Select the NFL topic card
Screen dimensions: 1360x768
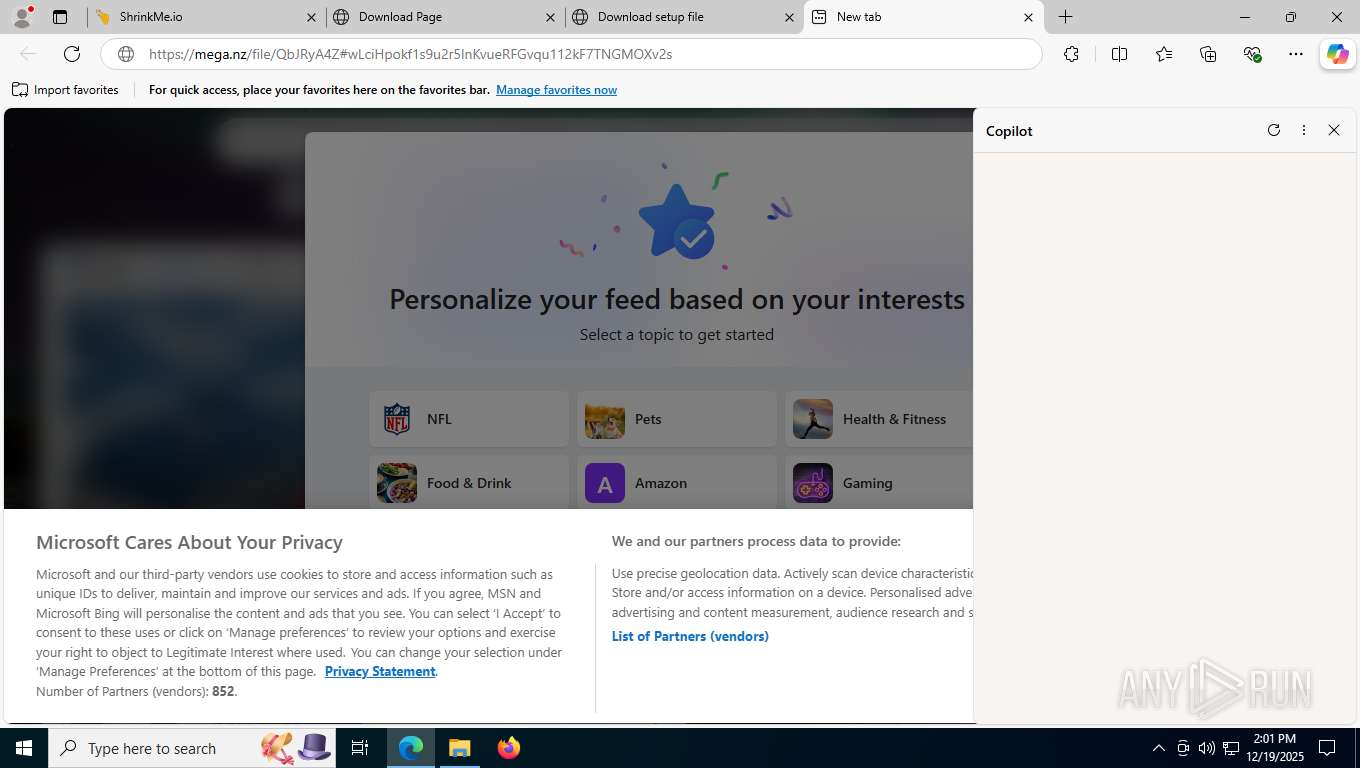pos(469,419)
